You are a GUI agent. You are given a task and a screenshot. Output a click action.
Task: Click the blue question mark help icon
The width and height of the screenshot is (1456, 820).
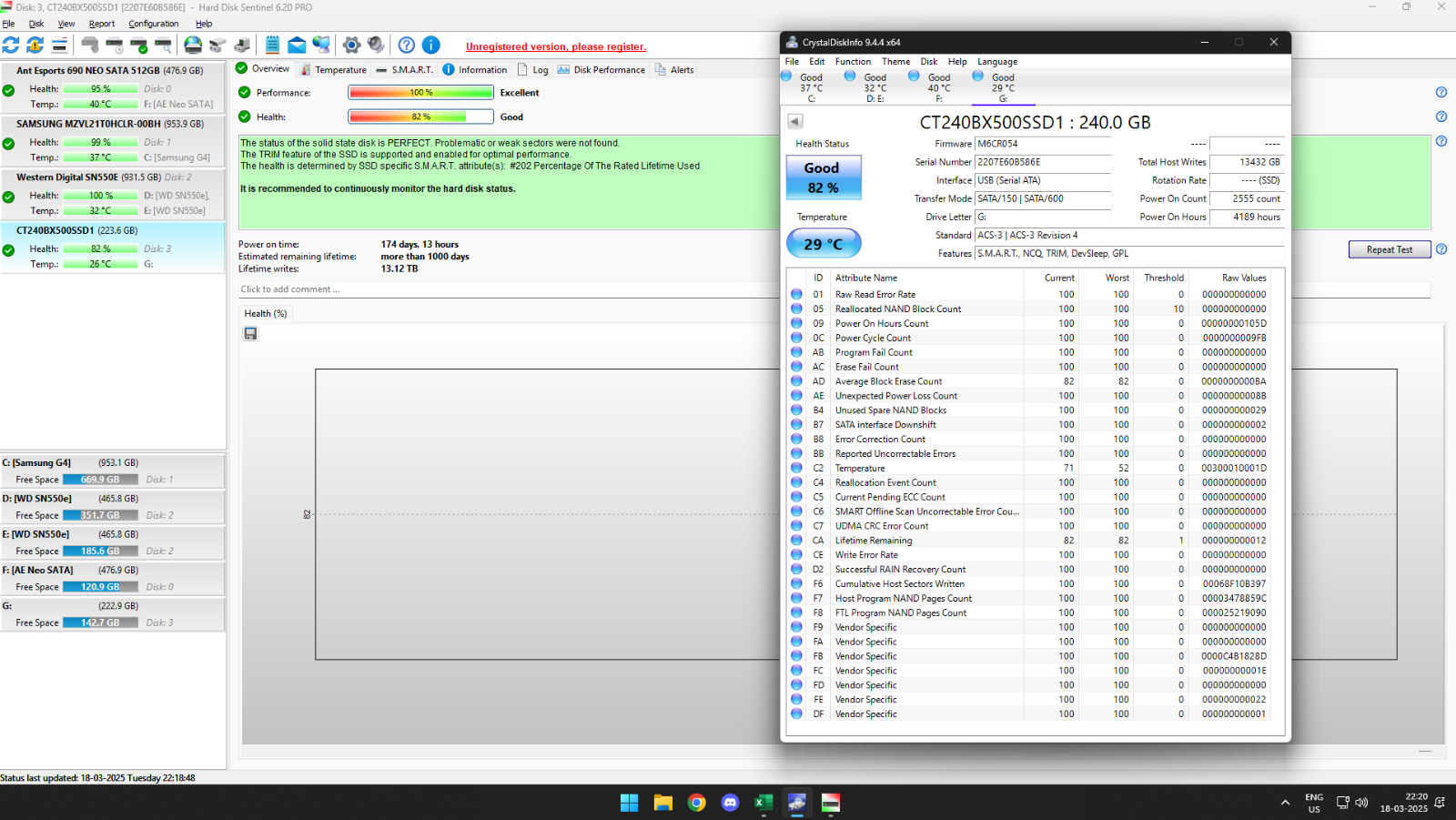coord(407,45)
